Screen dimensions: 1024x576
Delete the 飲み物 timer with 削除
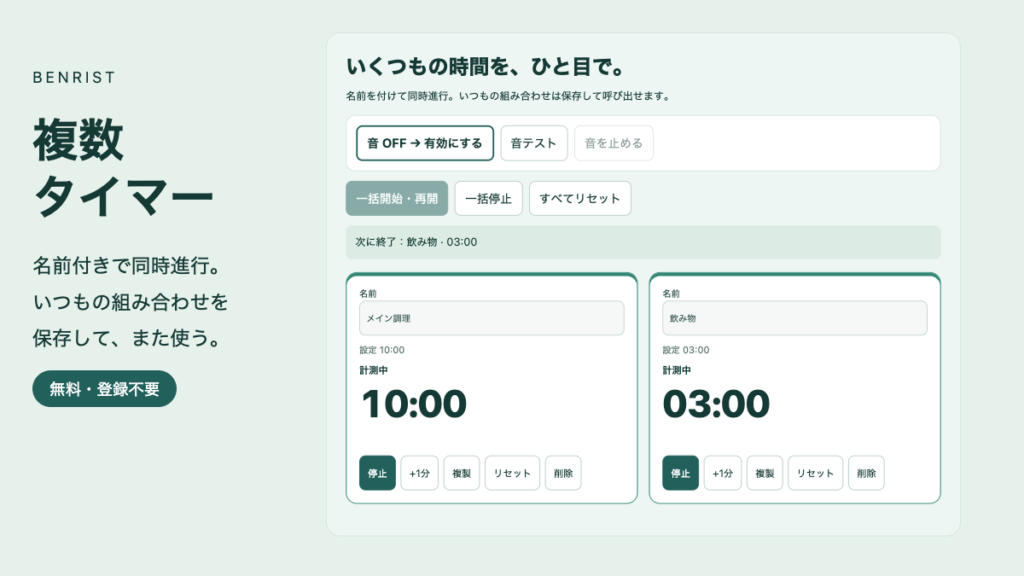(x=866, y=473)
